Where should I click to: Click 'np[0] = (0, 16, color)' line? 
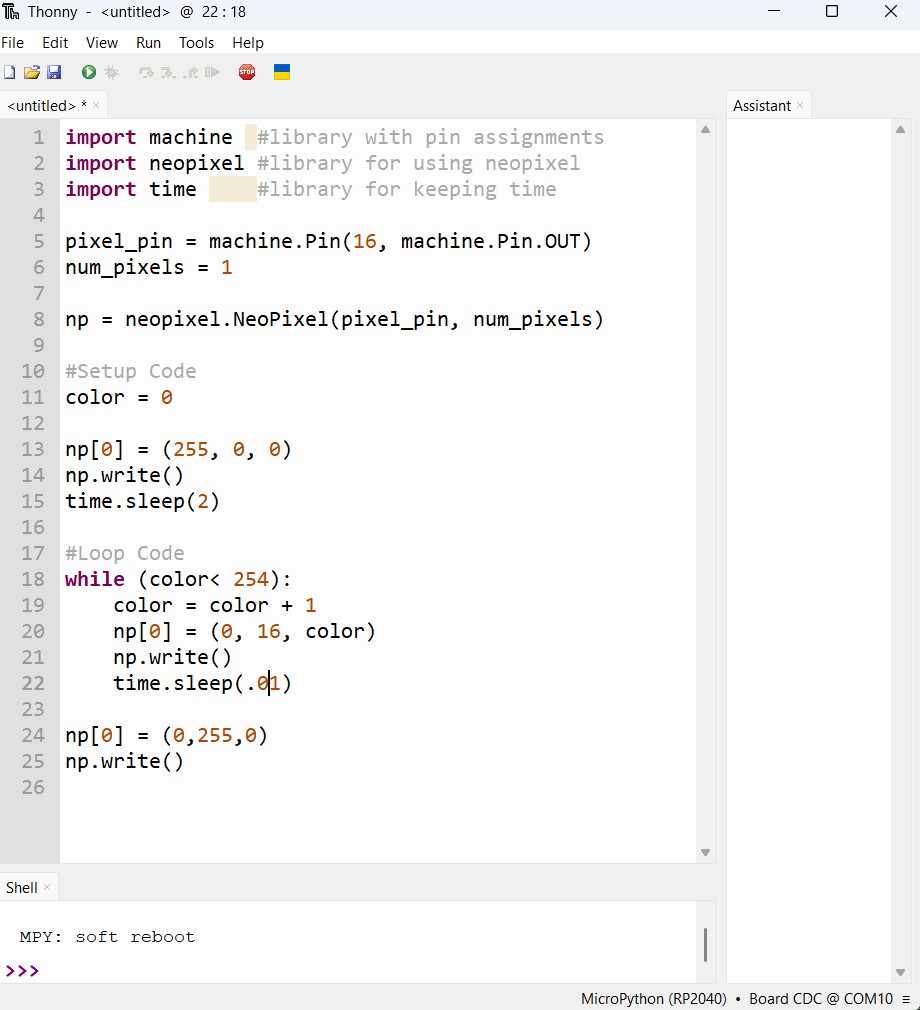click(x=244, y=631)
